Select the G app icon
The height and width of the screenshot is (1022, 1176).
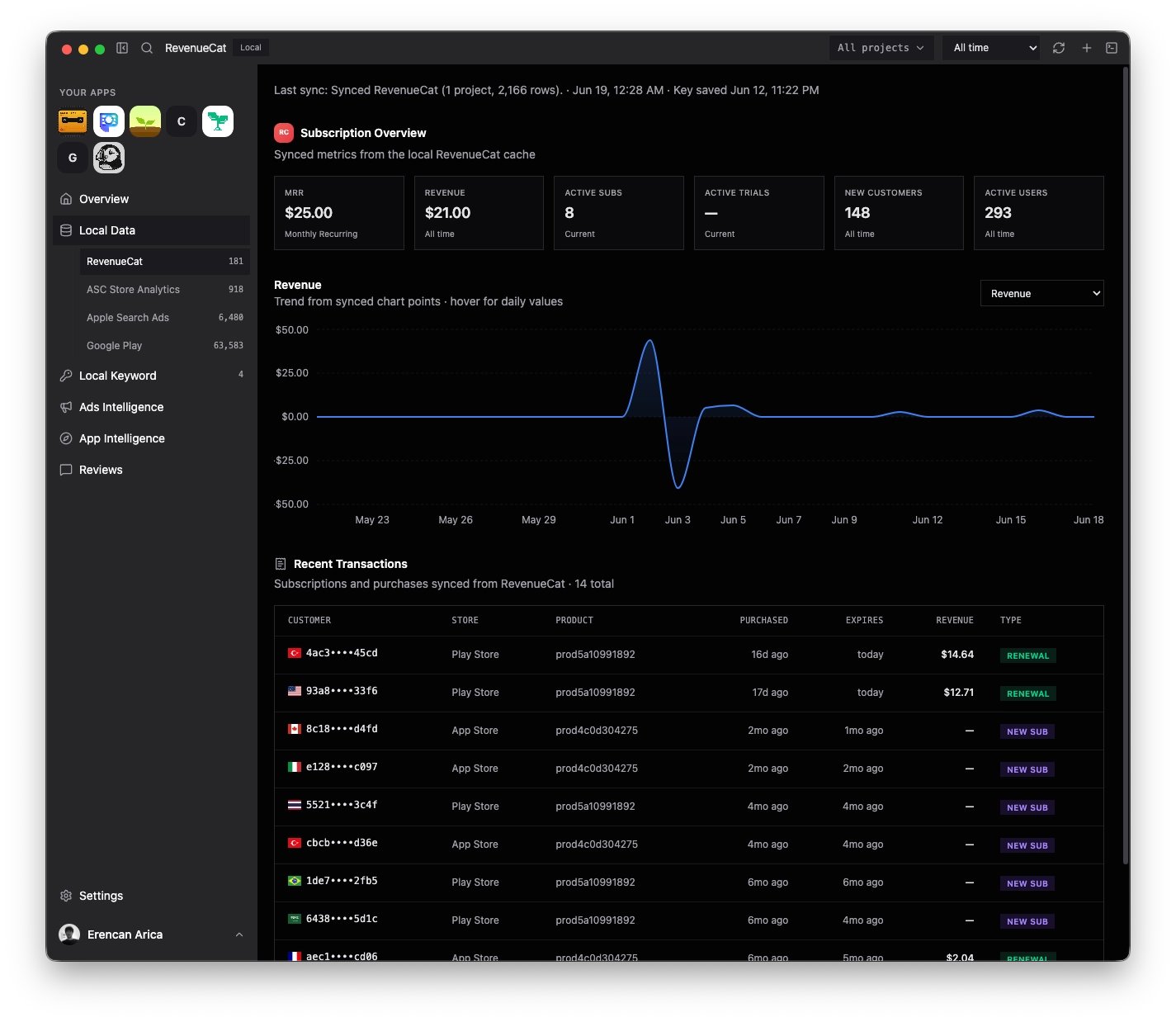point(73,158)
